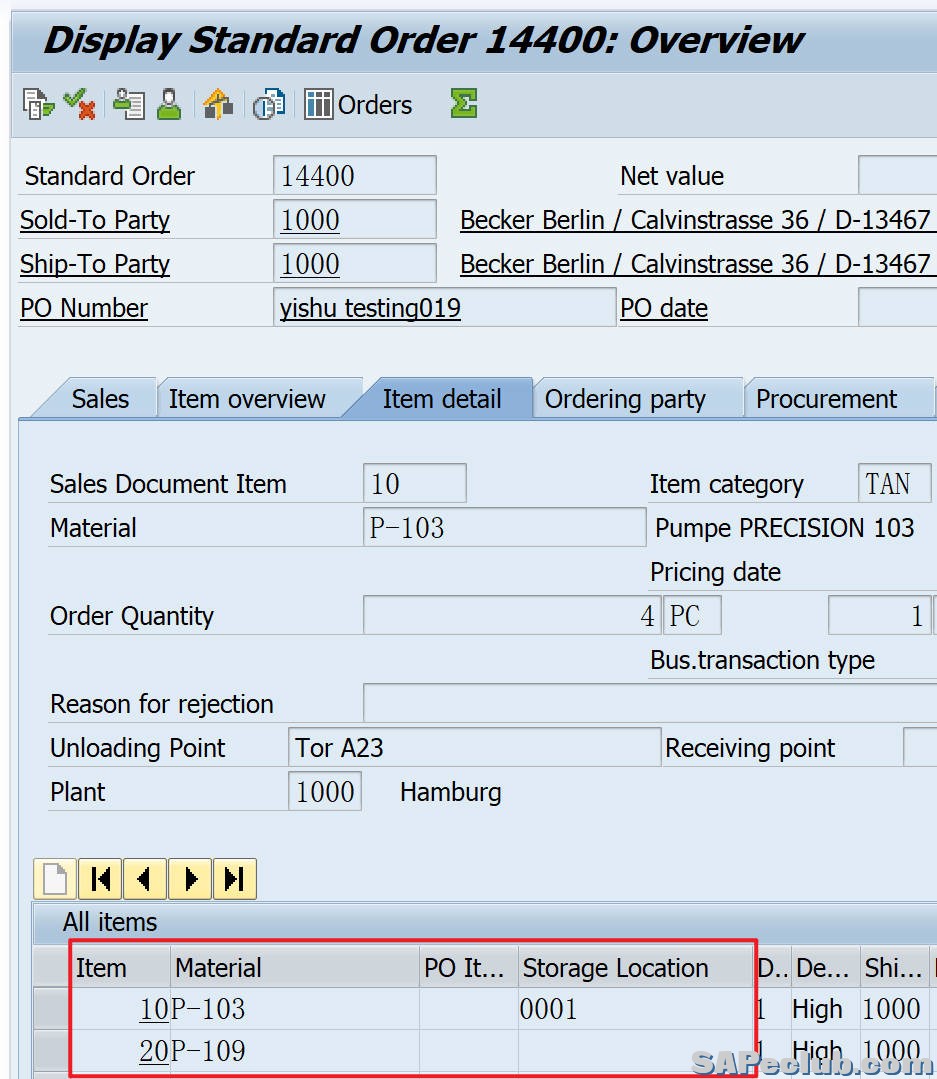Click item number 20 in items table
Viewport: 937px width, 1079px height.
(154, 1051)
